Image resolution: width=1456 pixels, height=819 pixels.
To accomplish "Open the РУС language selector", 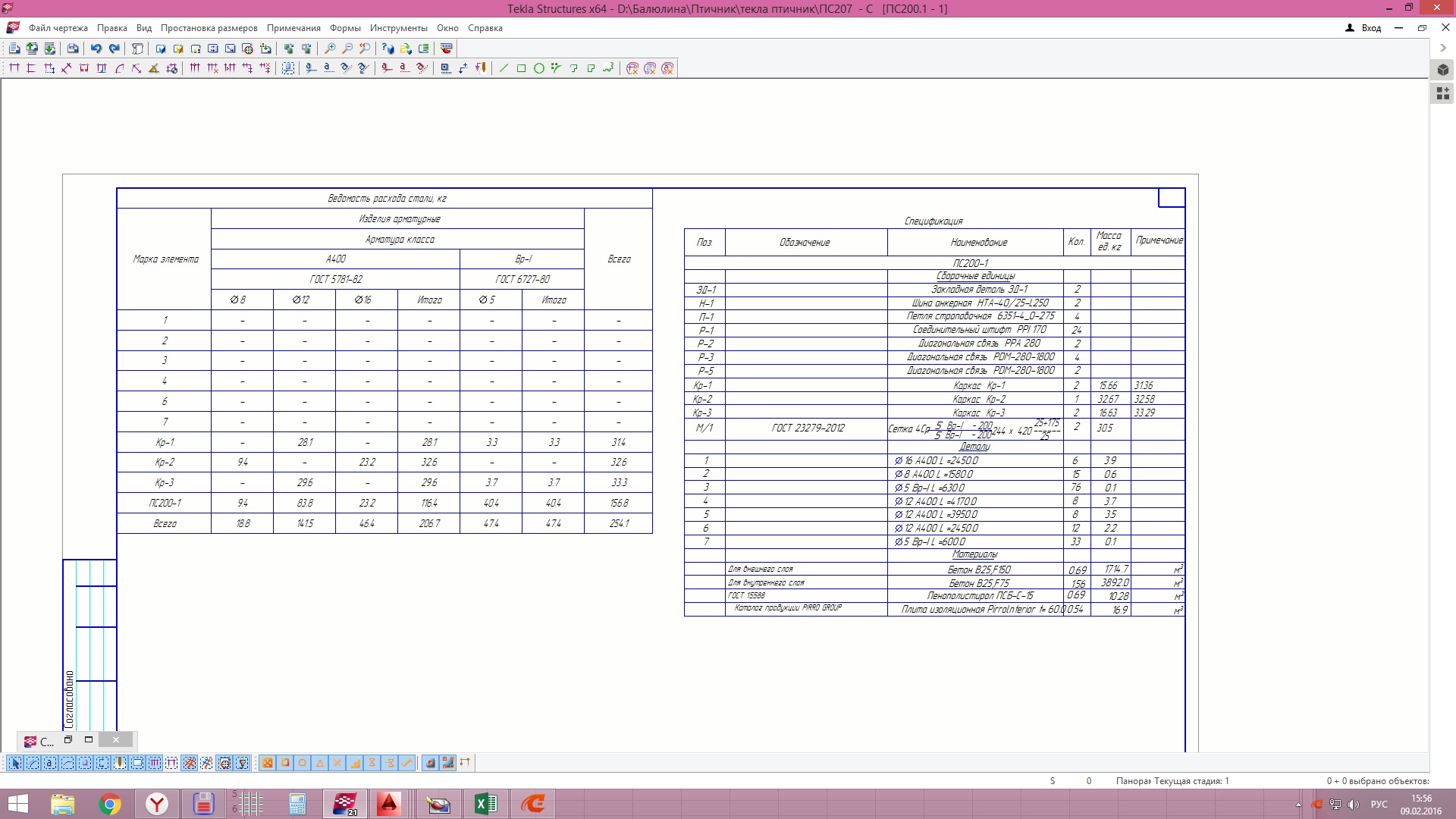I will (x=1379, y=805).
